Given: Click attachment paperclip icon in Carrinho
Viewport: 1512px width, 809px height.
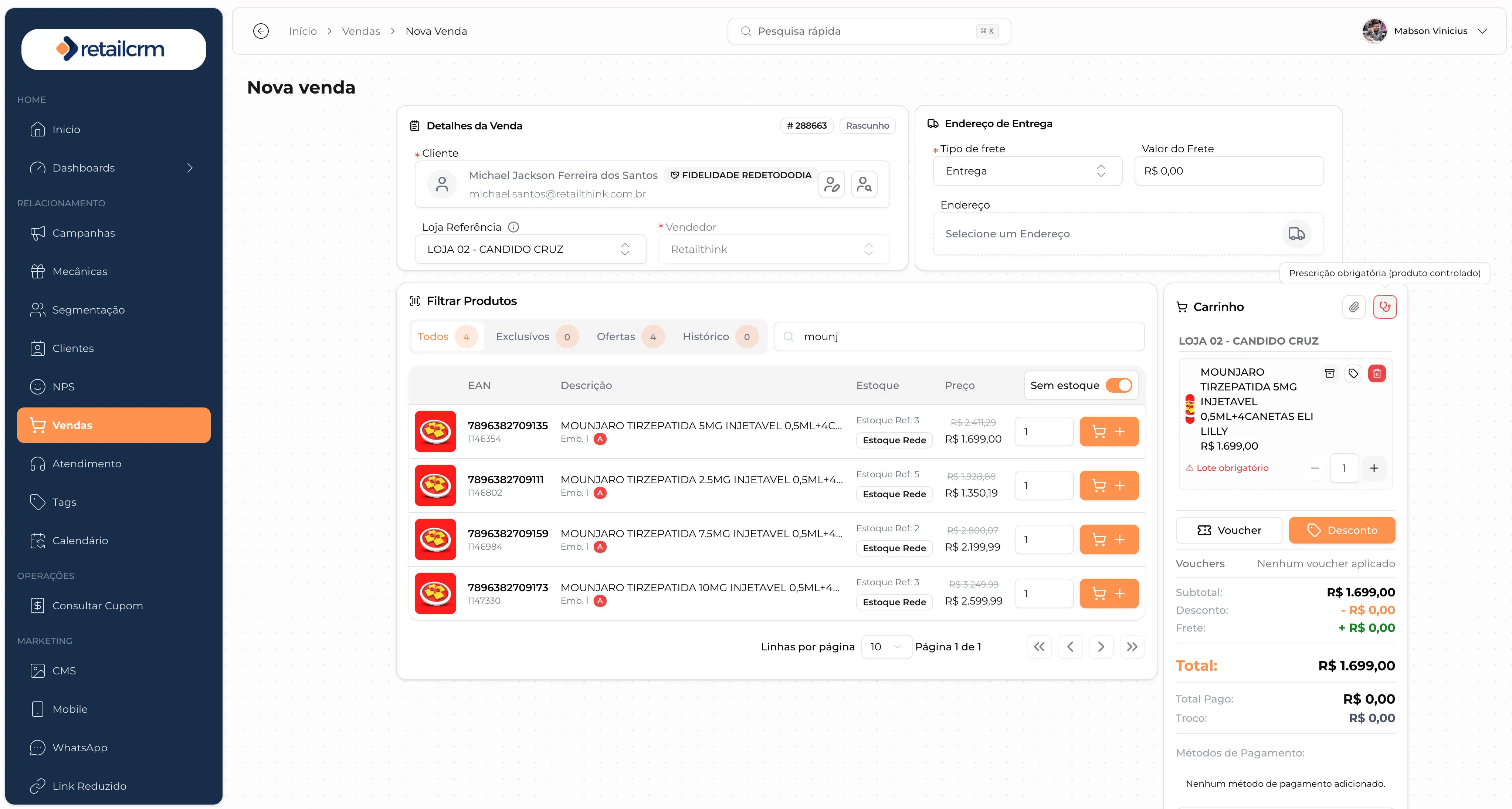Looking at the screenshot, I should point(1353,307).
